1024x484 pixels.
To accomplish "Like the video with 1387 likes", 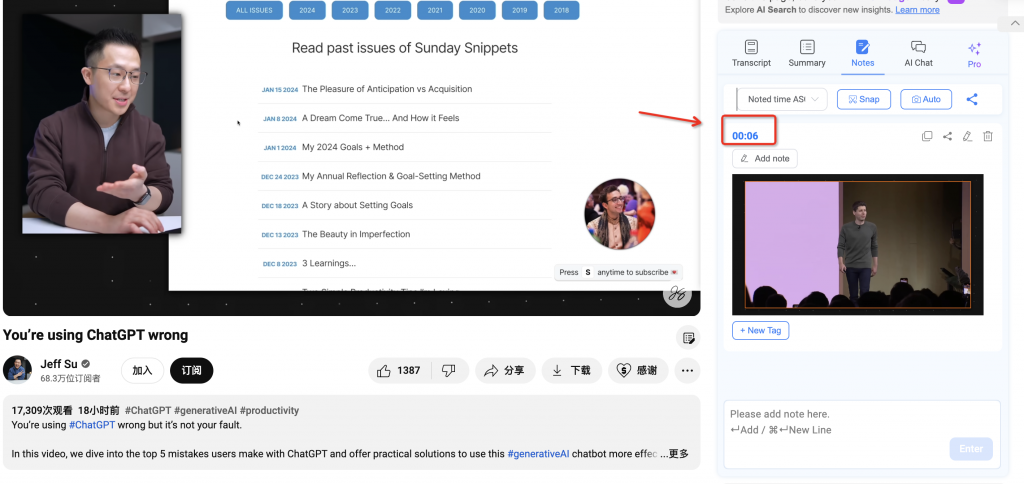I will pos(399,370).
